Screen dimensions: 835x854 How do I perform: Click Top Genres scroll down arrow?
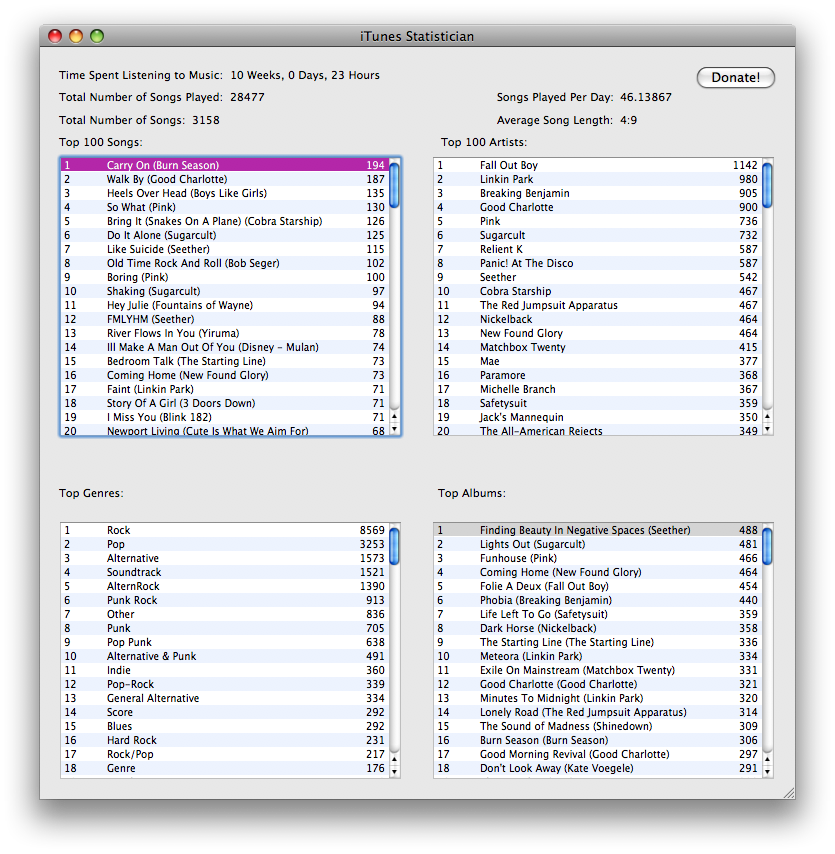[x=395, y=771]
